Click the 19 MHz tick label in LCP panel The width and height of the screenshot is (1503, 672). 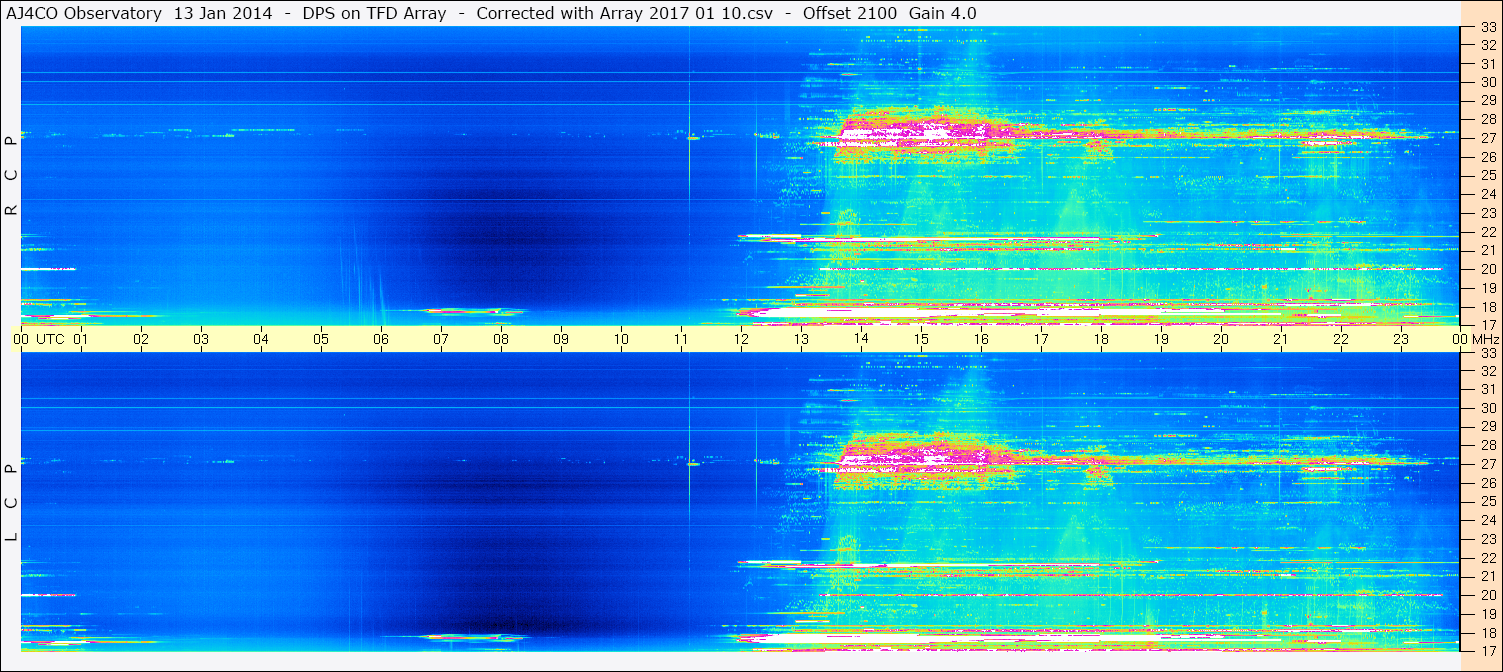click(1488, 614)
